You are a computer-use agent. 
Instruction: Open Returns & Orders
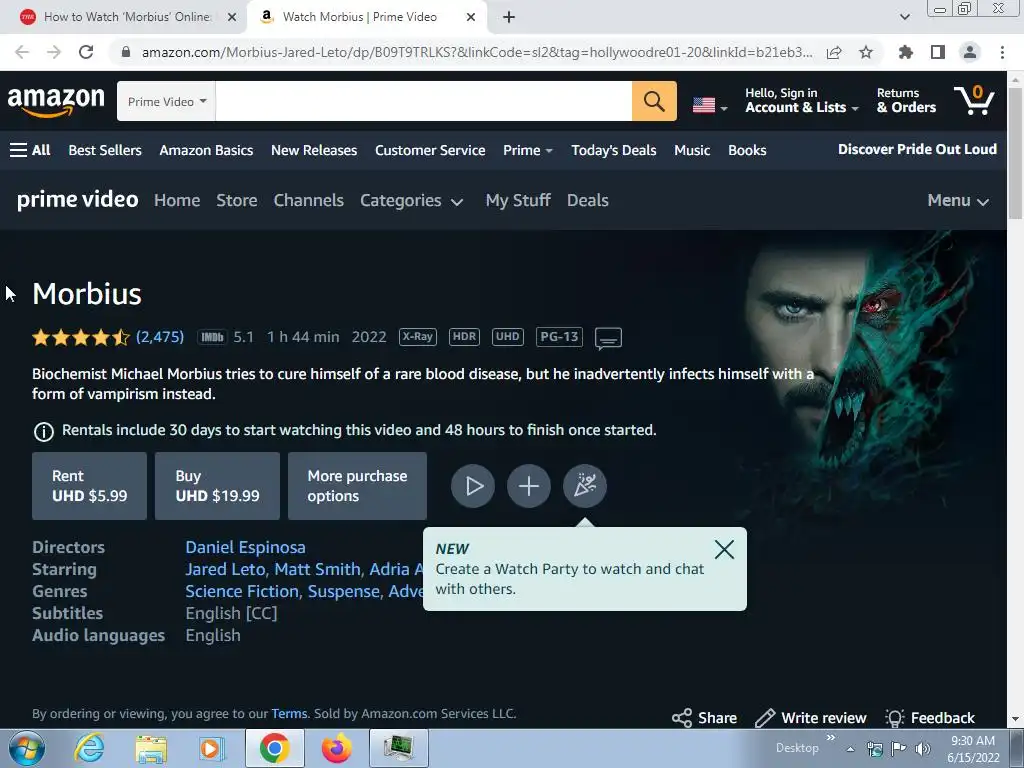(906, 101)
